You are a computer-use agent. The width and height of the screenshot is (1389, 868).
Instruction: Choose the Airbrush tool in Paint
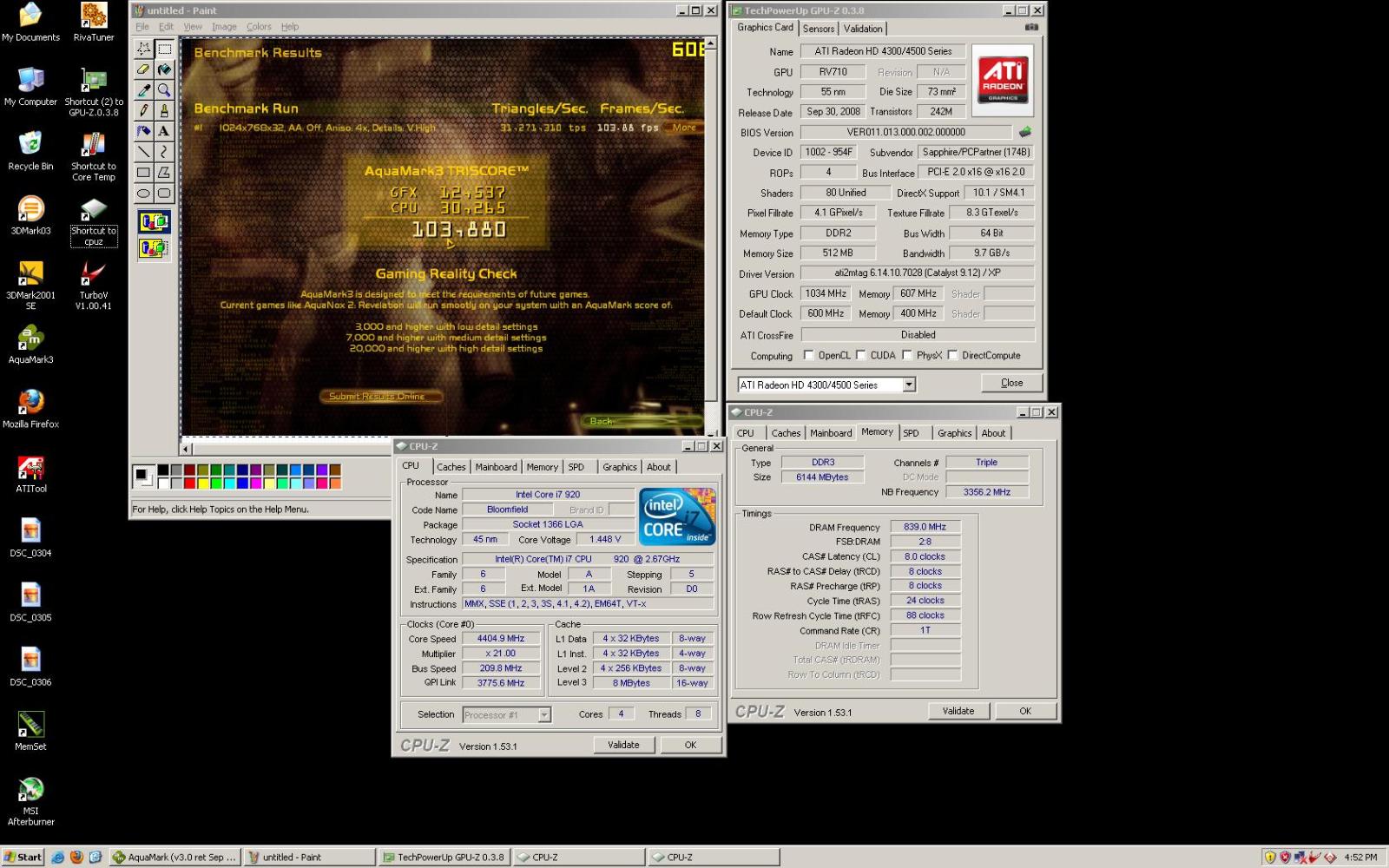143,131
